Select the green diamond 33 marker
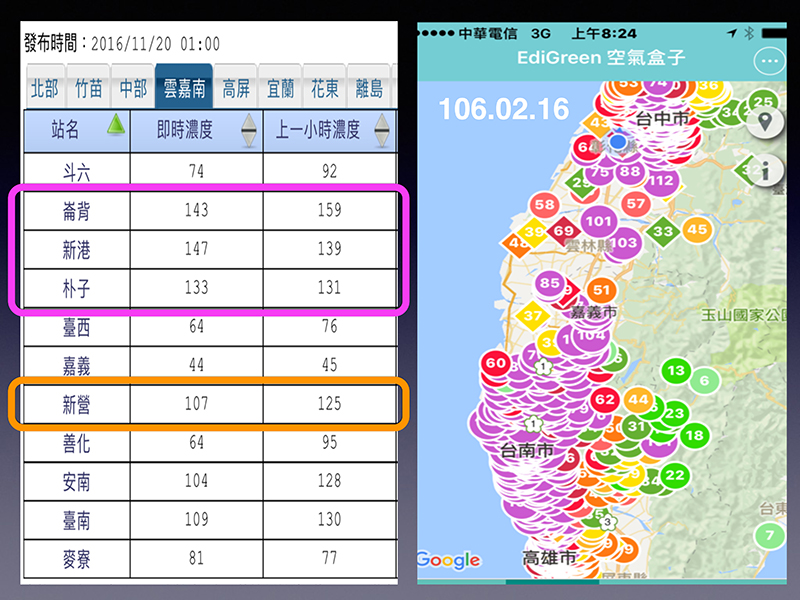Screen dimensions: 800x600 click(663, 232)
